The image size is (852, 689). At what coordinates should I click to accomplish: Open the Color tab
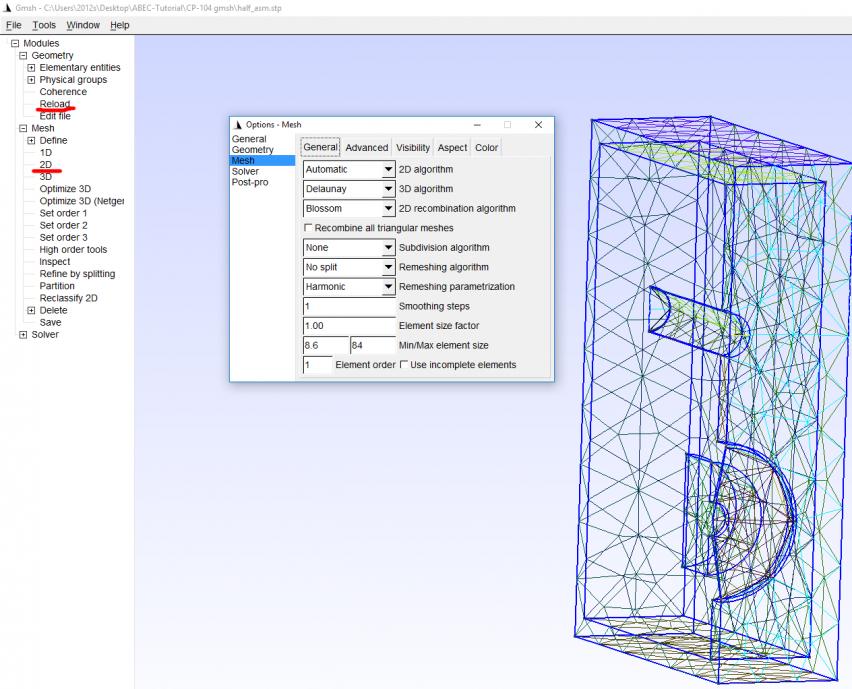tap(486, 148)
